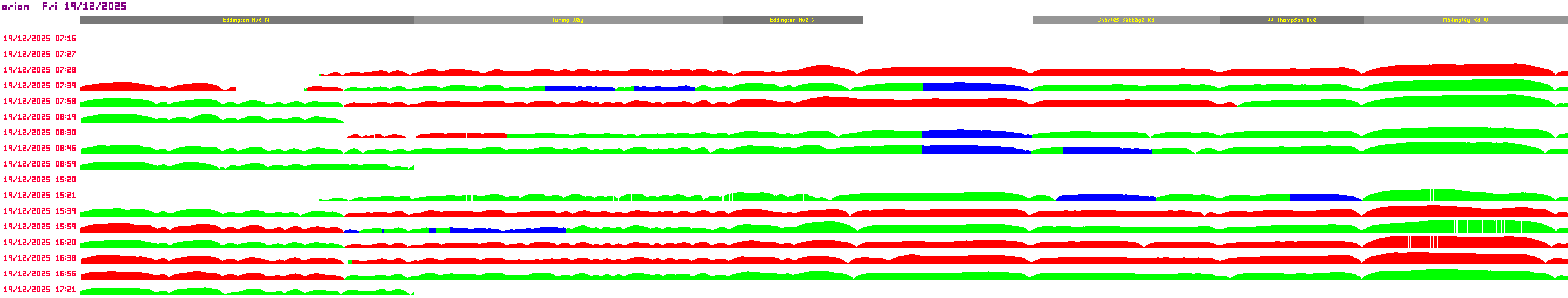
Task: Select the 07:28 trip timestamp label
Action: (40, 70)
